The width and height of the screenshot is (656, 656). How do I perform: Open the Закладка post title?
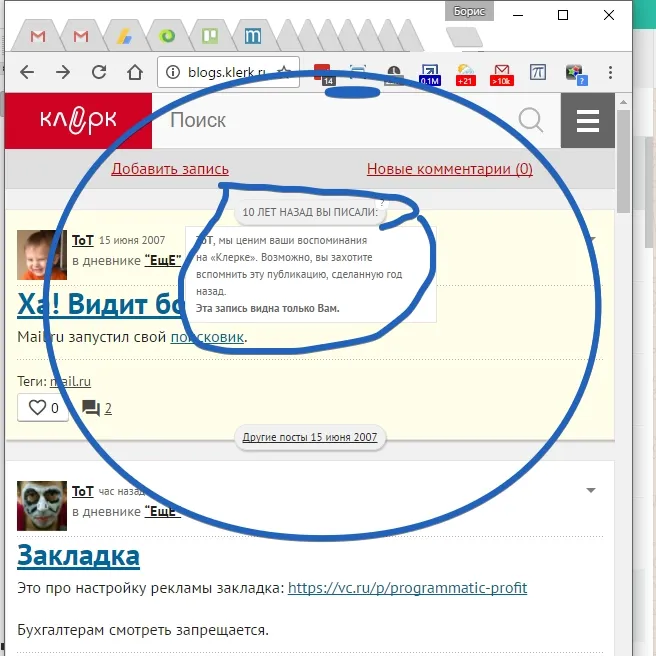[x=78, y=555]
